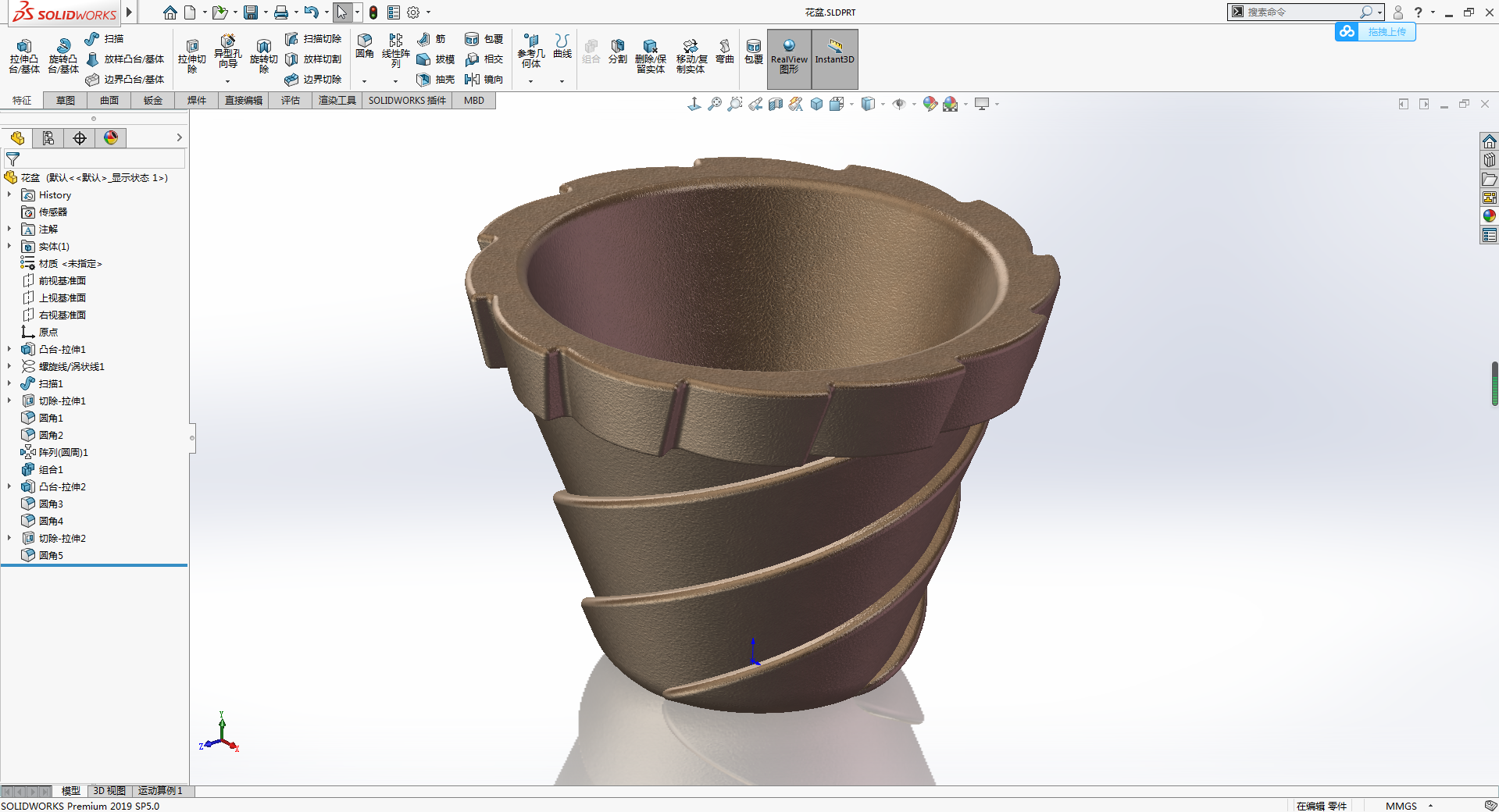This screenshot has width=1499, height=812.
Task: Switch to the 运动算例 1 motion study tab
Action: [x=160, y=791]
